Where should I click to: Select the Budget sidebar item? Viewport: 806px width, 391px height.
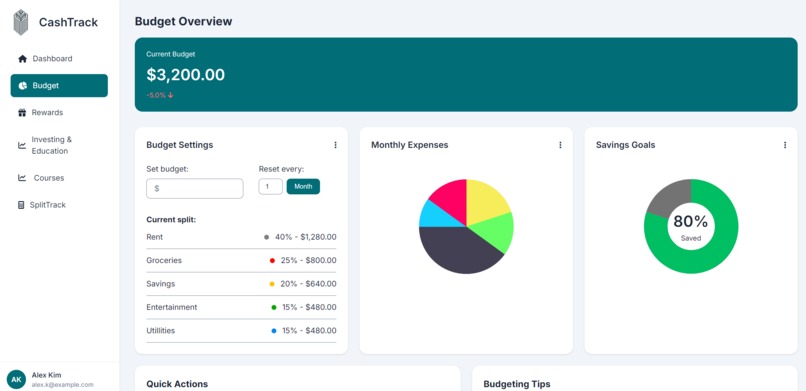click(59, 85)
